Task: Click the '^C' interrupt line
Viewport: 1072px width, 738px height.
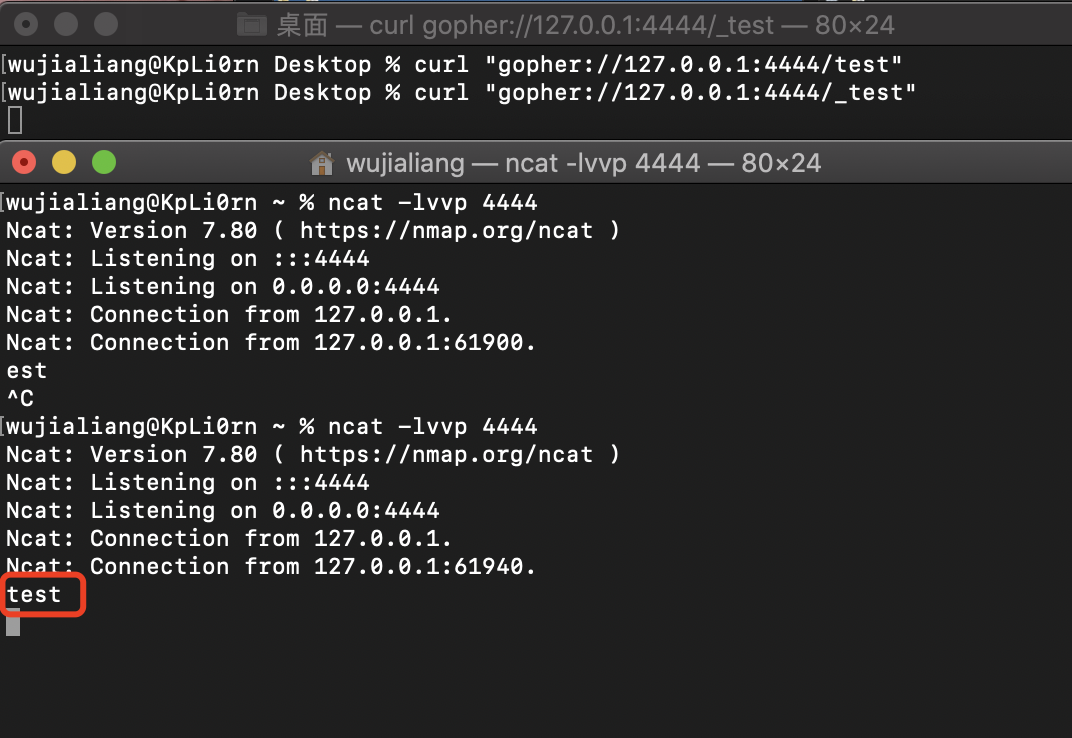Action: click(x=21, y=398)
